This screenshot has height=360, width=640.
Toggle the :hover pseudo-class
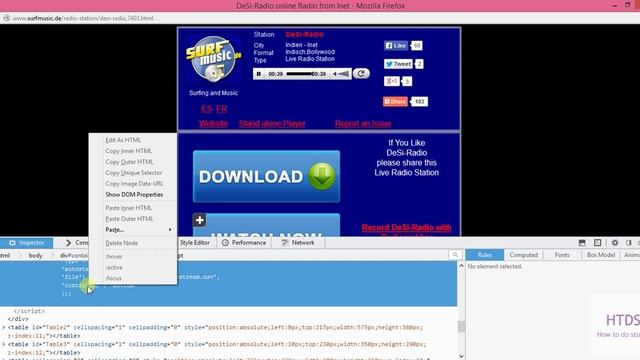pyautogui.click(x=133, y=256)
